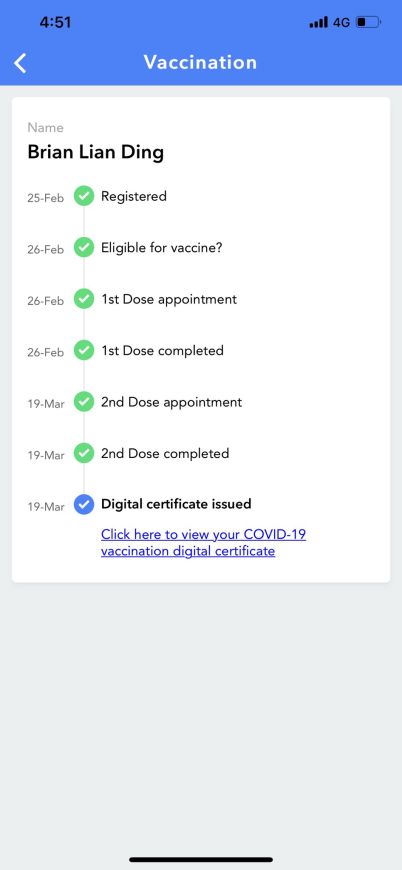Click checkmark next to Eligible for vaccine

pyautogui.click(x=84, y=248)
